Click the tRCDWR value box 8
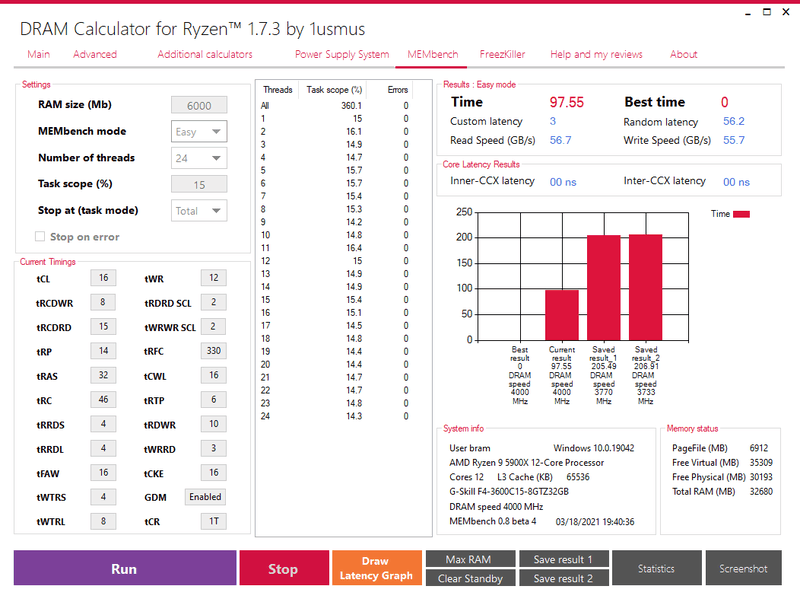The width and height of the screenshot is (800, 602). point(103,302)
